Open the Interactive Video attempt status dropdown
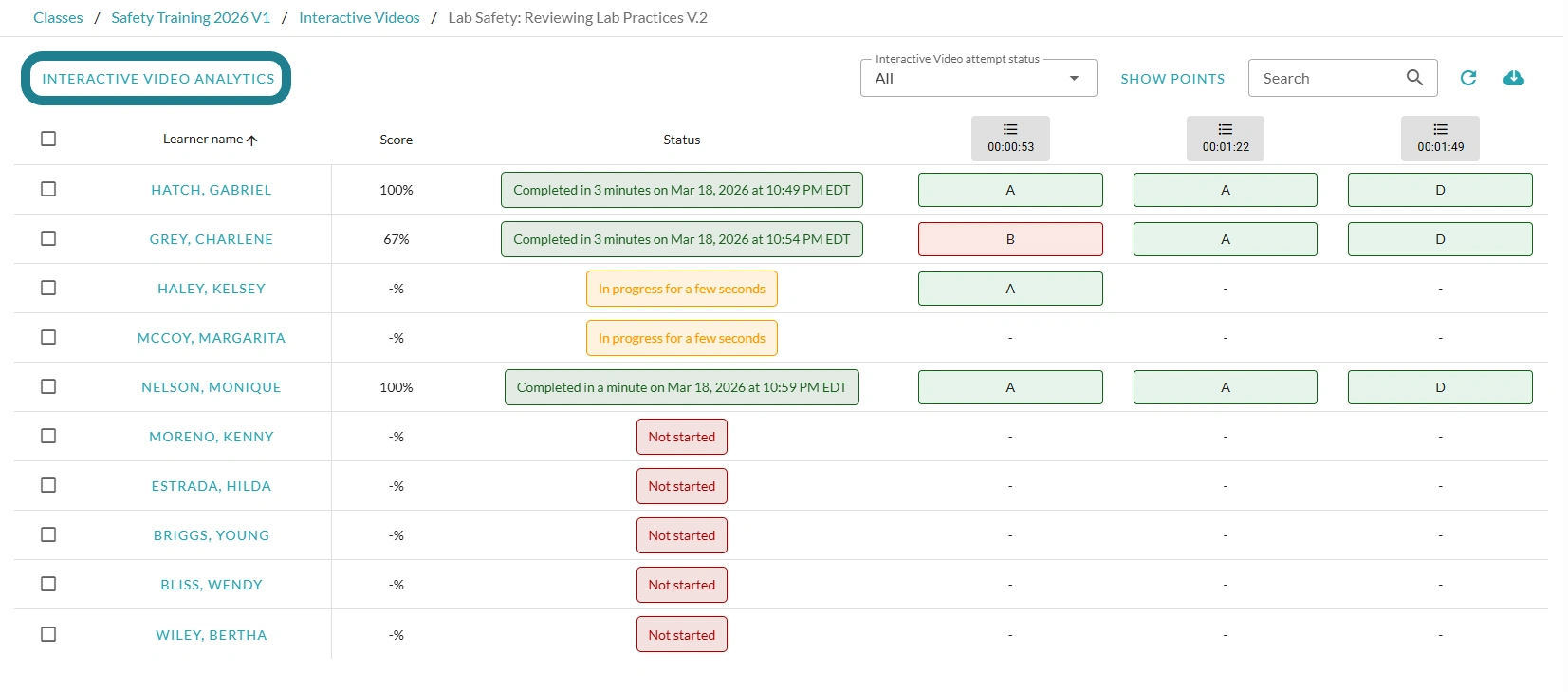 tap(978, 78)
